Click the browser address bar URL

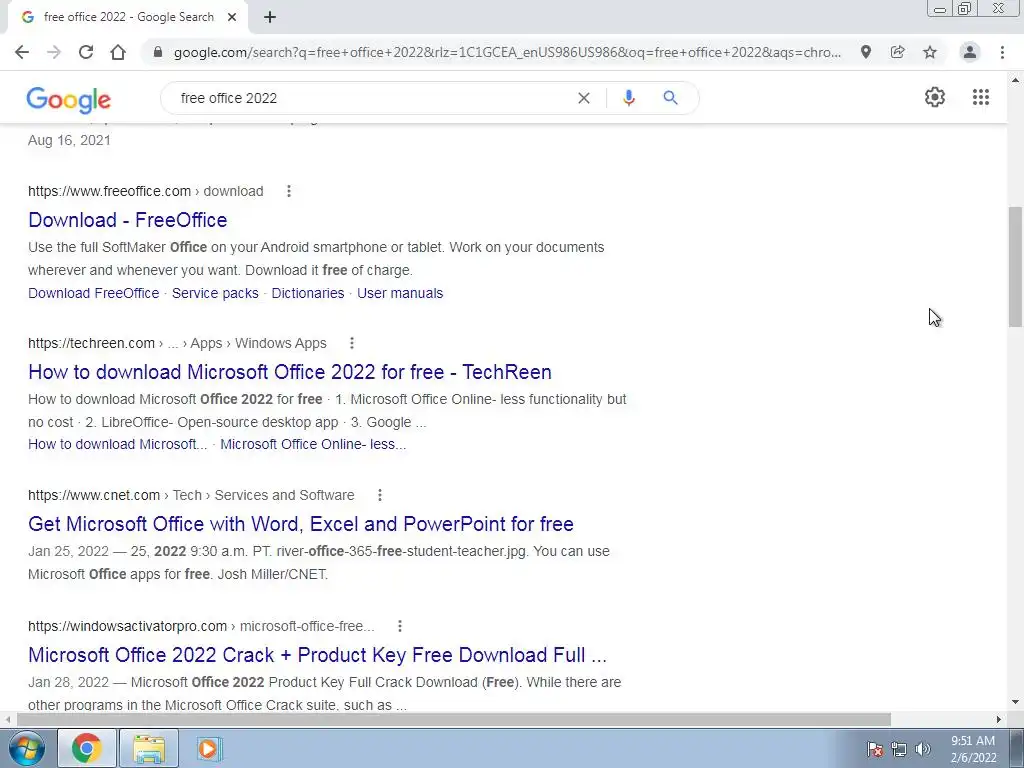(x=507, y=52)
